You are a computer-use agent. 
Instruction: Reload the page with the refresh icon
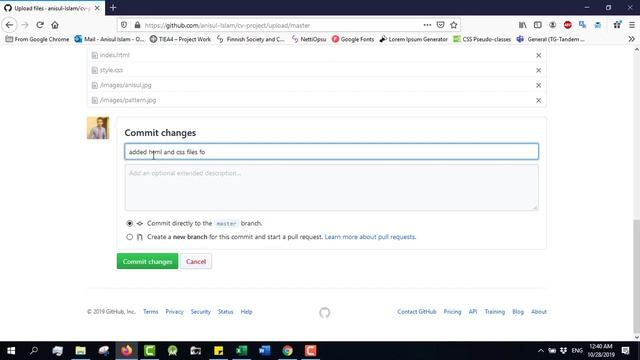click(40, 25)
